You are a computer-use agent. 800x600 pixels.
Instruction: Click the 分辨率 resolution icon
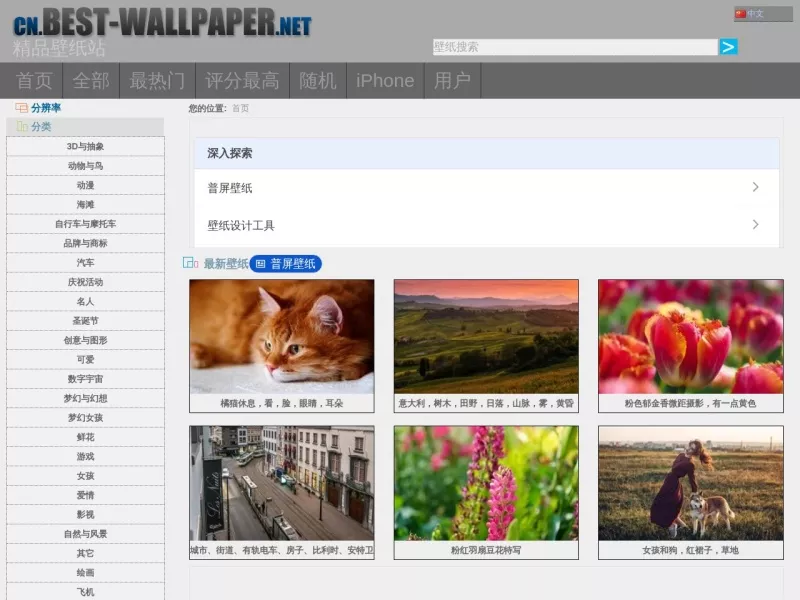coord(21,108)
